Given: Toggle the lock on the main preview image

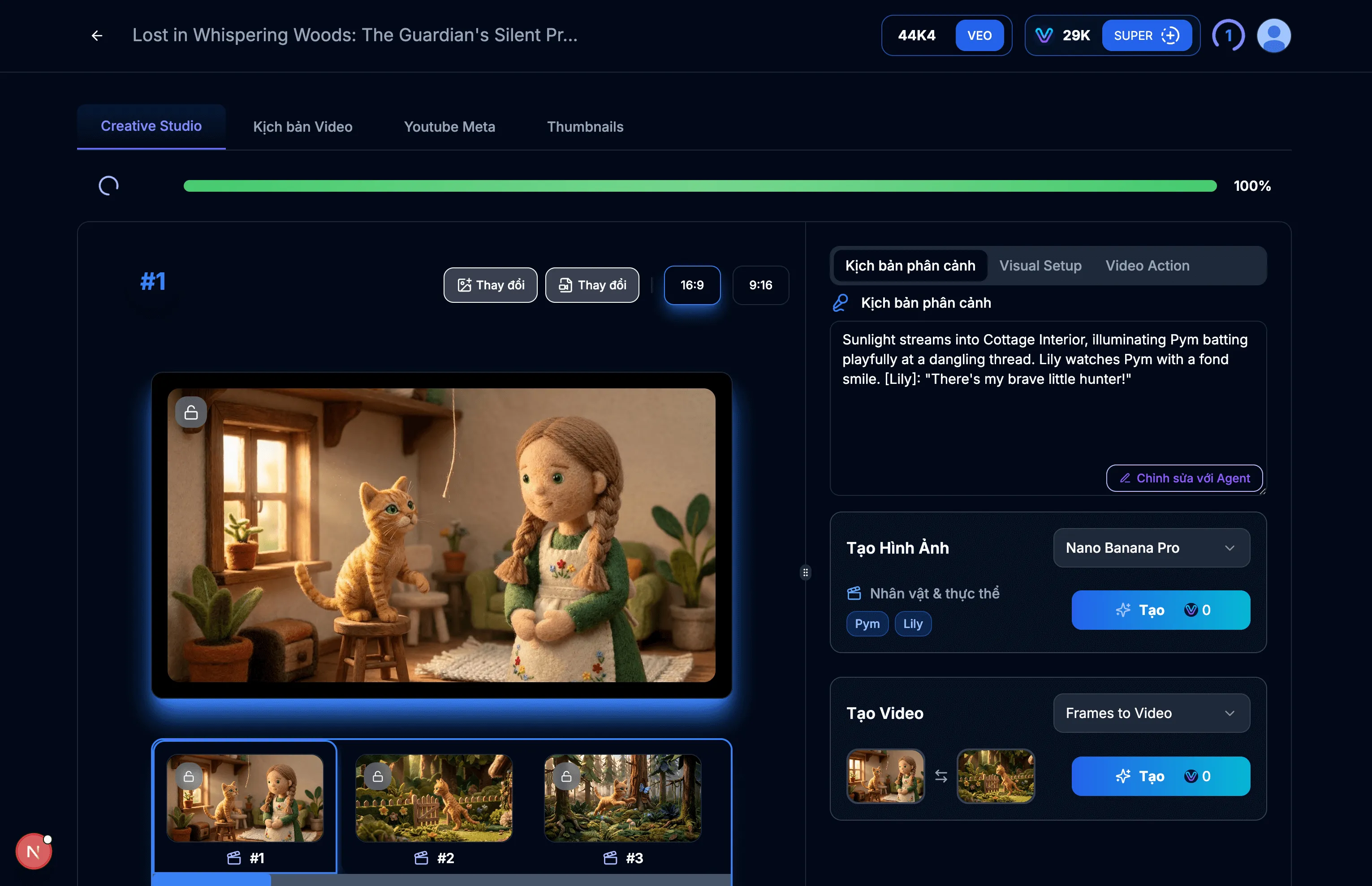Looking at the screenshot, I should [x=190, y=412].
